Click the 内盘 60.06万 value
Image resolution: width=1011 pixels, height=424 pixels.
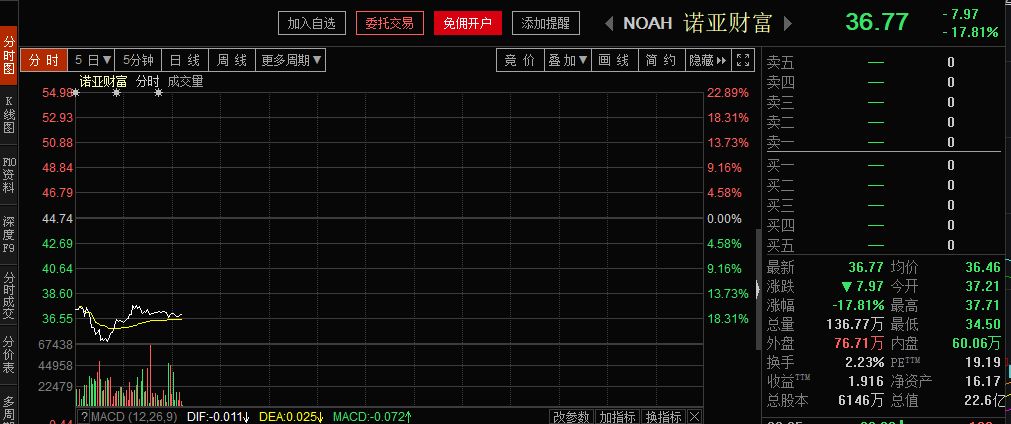977,343
